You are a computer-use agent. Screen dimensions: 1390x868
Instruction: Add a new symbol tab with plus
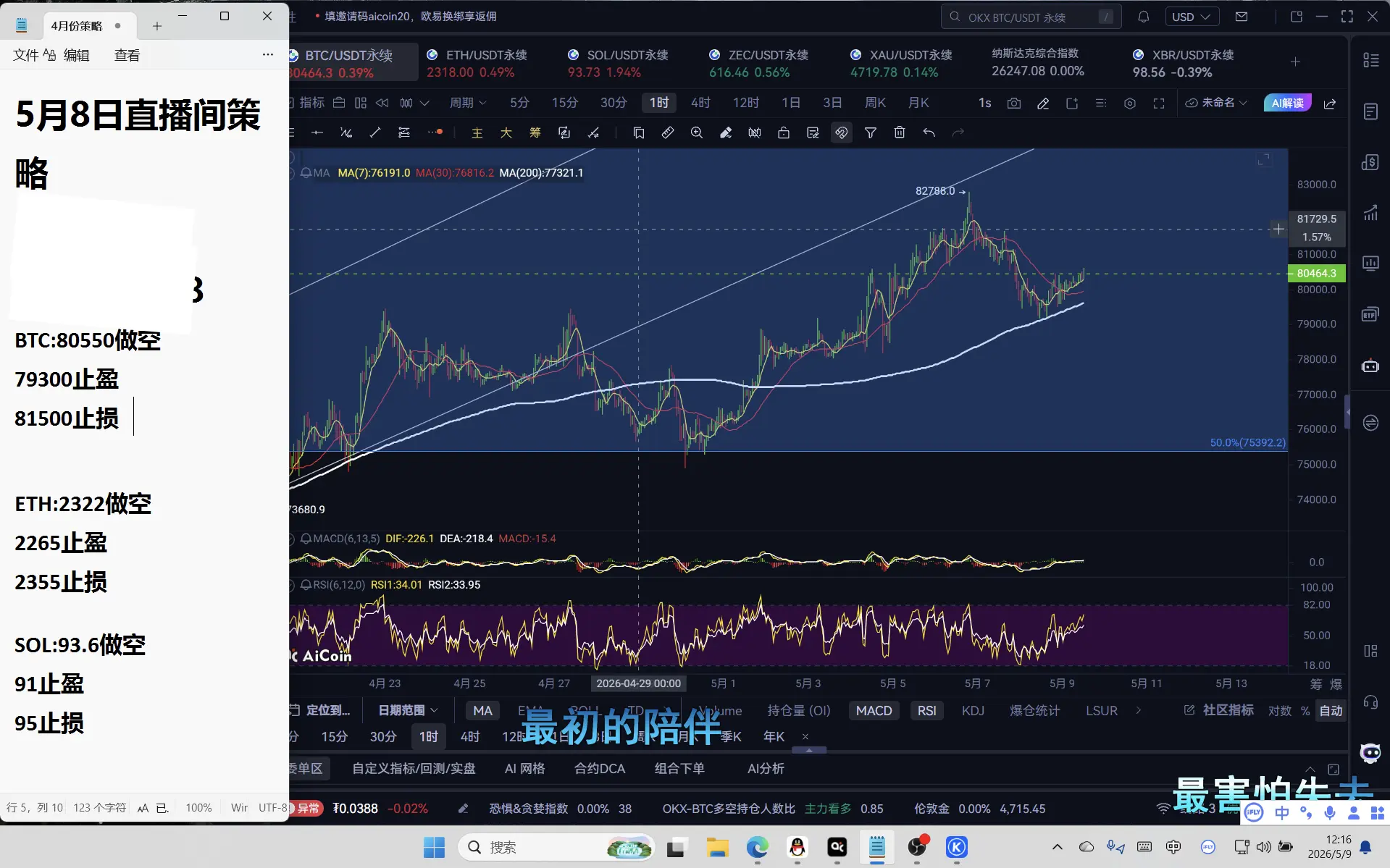[1295, 62]
